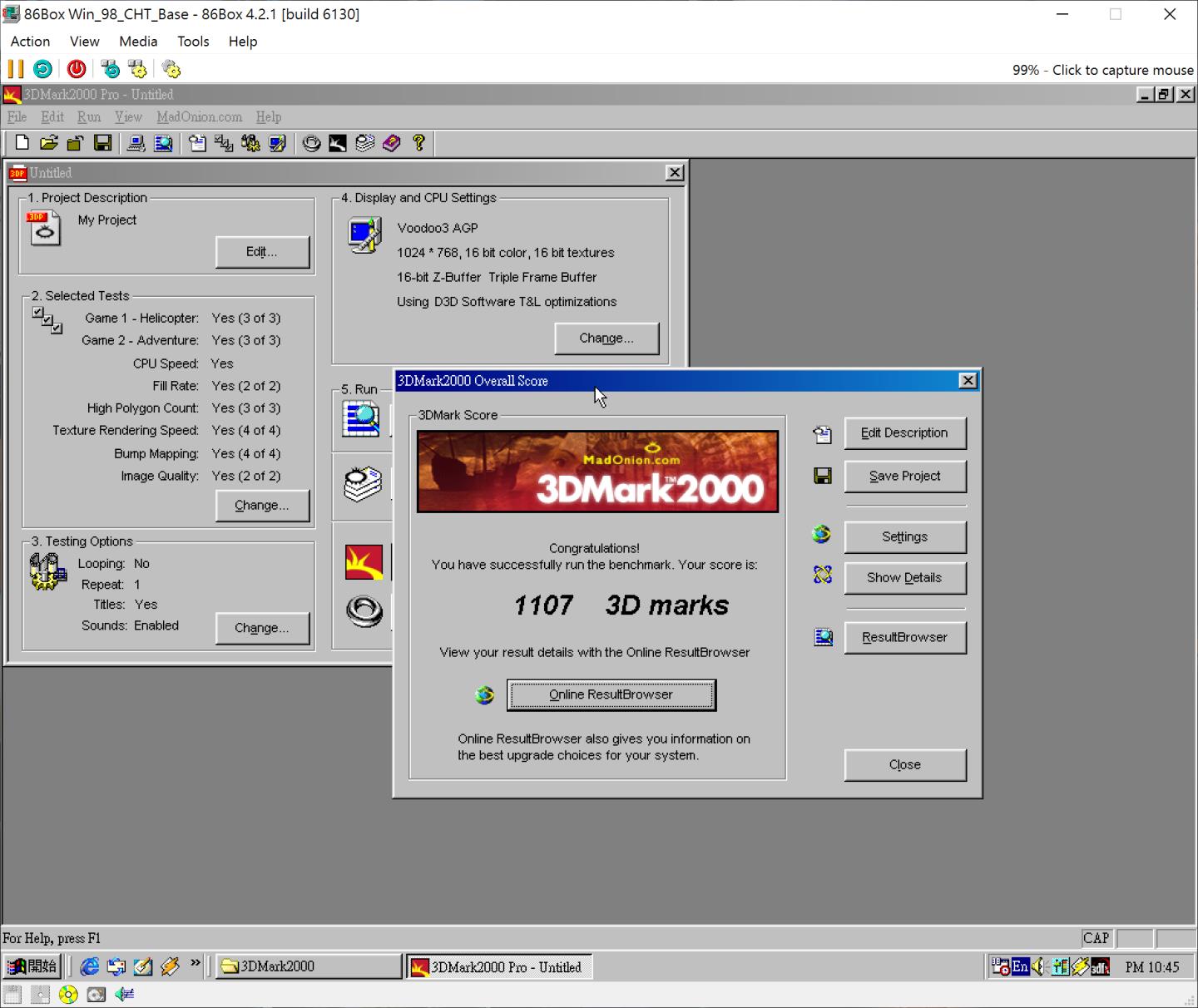Click the Close project folder toolbar icon
The image size is (1198, 1008).
click(76, 143)
